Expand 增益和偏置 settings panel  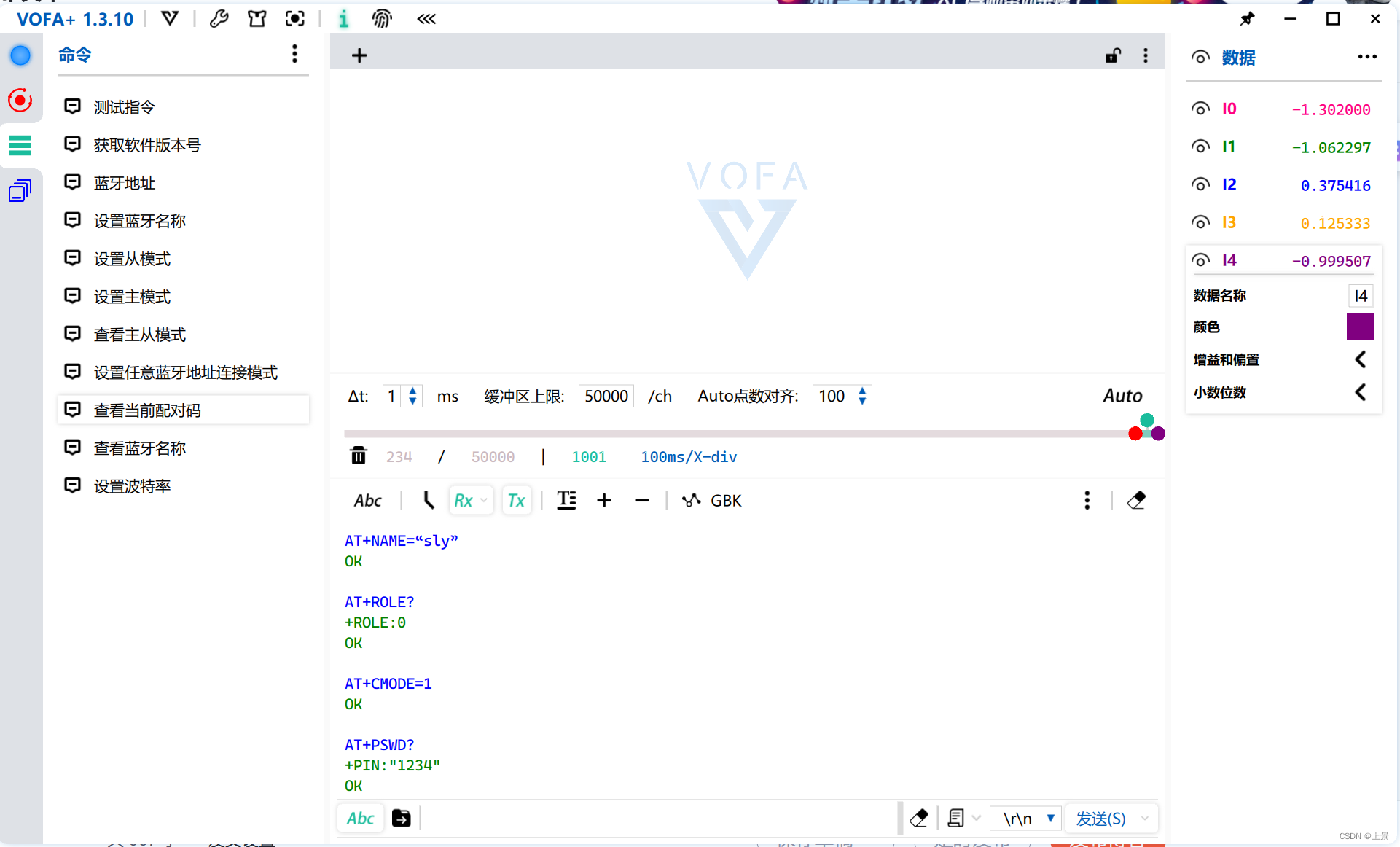pyautogui.click(x=1363, y=359)
